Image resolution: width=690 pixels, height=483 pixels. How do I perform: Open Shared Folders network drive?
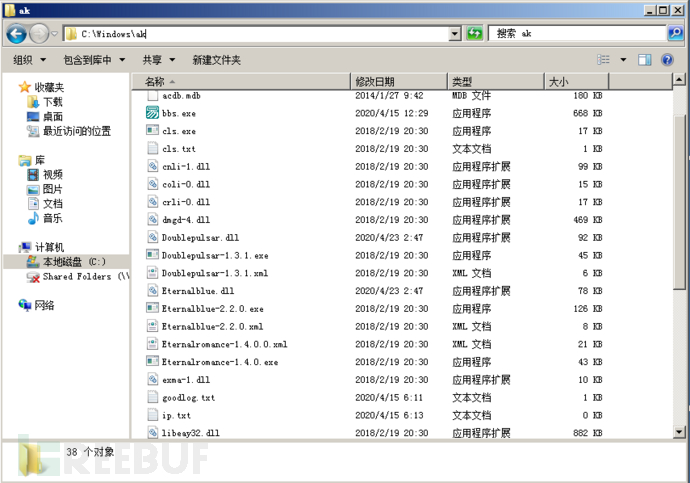(86, 276)
